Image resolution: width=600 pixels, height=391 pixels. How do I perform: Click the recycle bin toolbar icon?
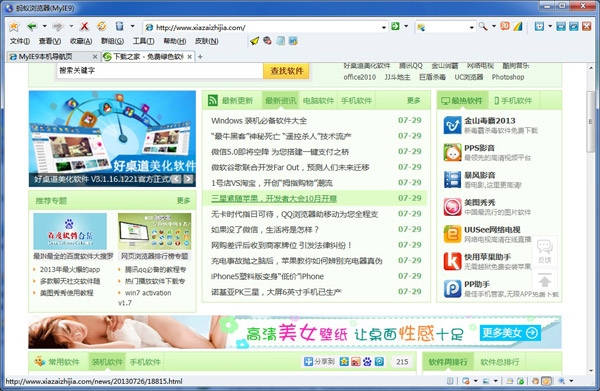[x=120, y=26]
